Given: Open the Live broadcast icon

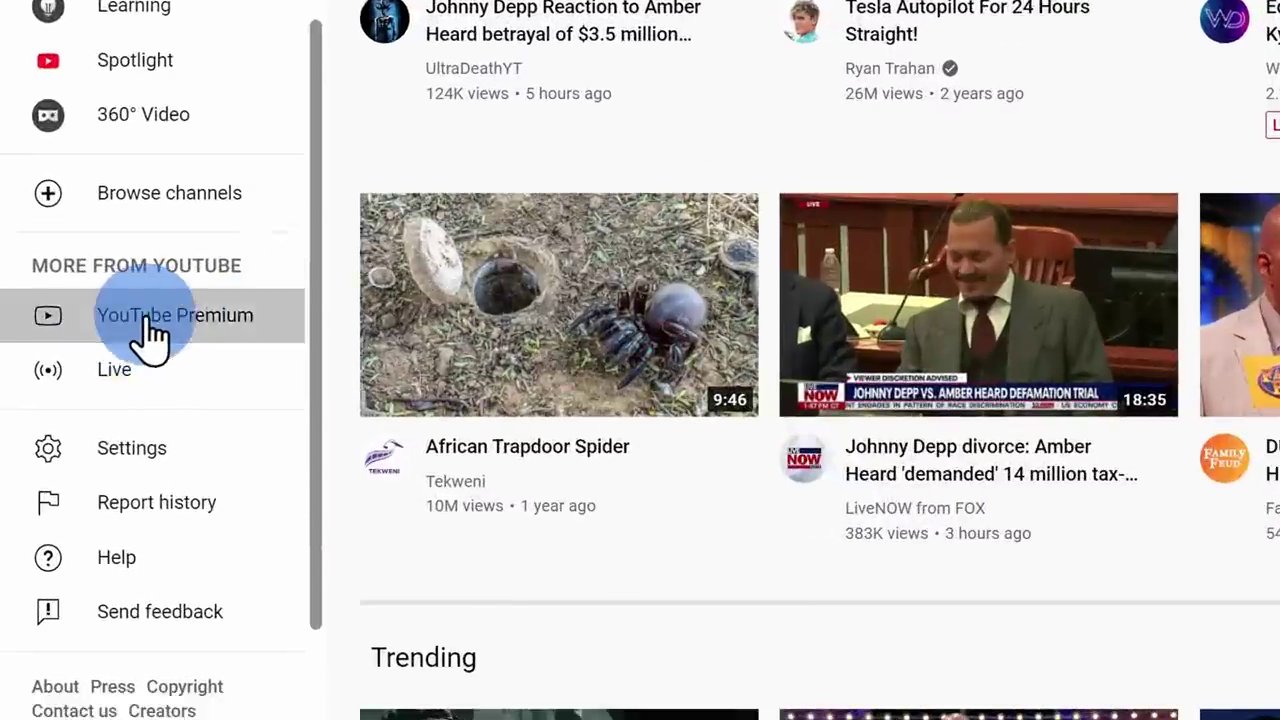Looking at the screenshot, I should tap(47, 370).
